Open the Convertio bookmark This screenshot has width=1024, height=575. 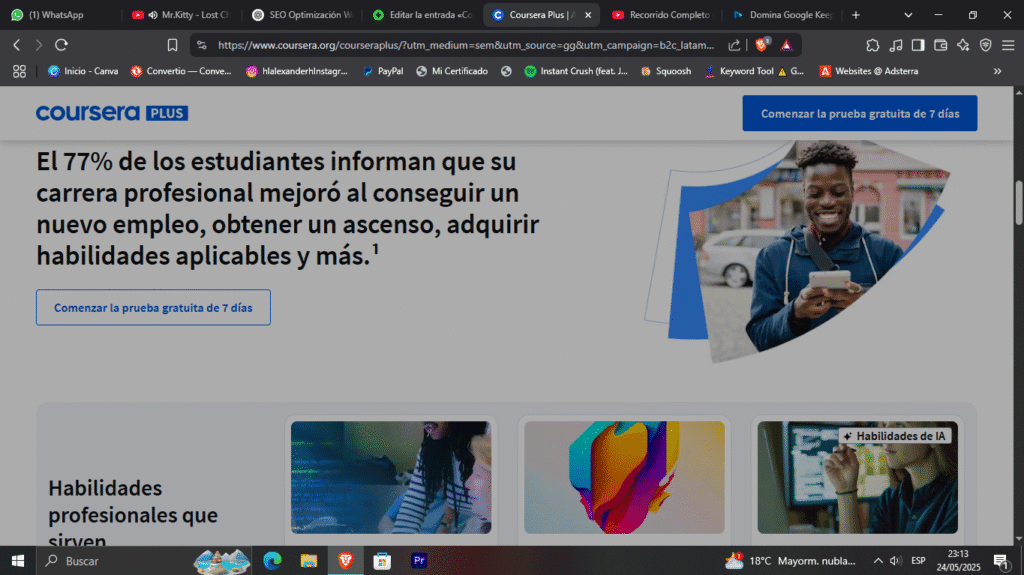pyautogui.click(x=181, y=71)
